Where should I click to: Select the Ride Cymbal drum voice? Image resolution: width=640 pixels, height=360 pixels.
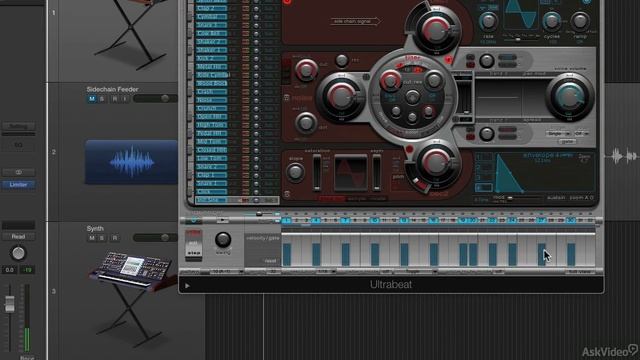pyautogui.click(x=211, y=75)
